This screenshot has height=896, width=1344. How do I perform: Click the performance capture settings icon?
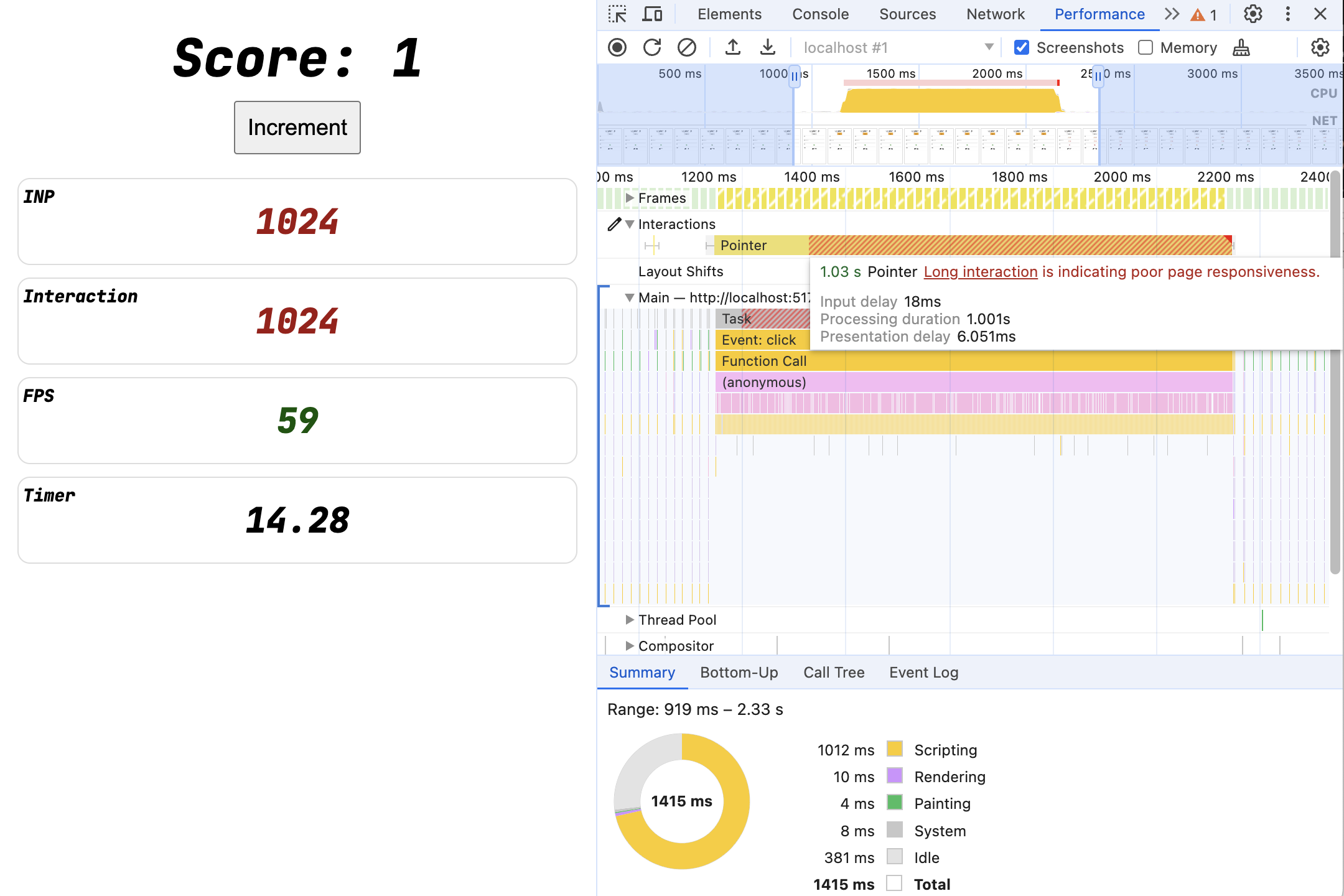coord(1322,46)
